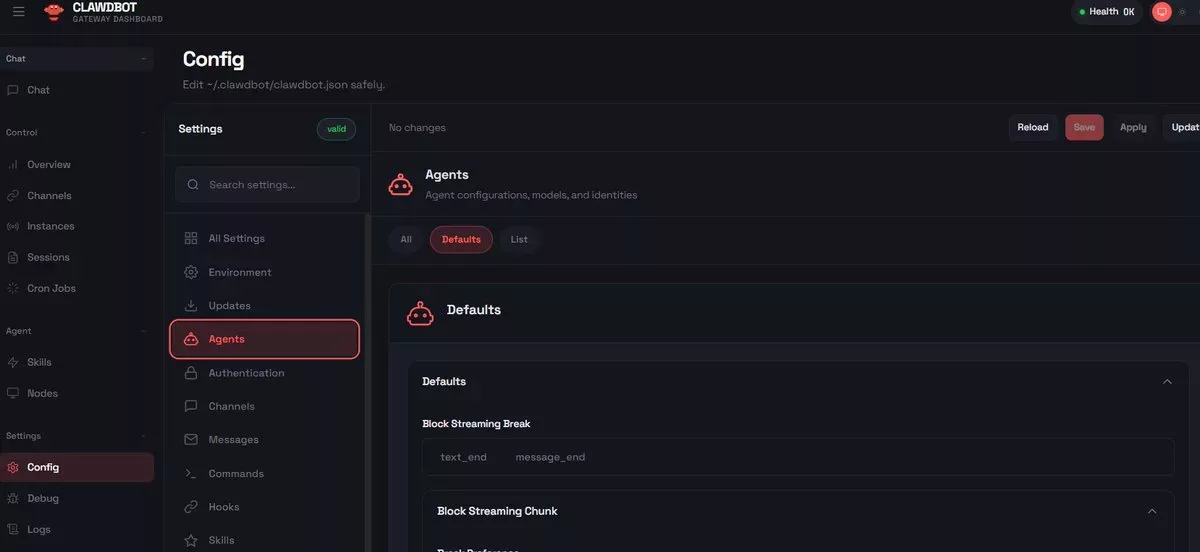Image resolution: width=1200 pixels, height=552 pixels.
Task: Collapse the Agent sidebar section
Action: tap(143, 331)
